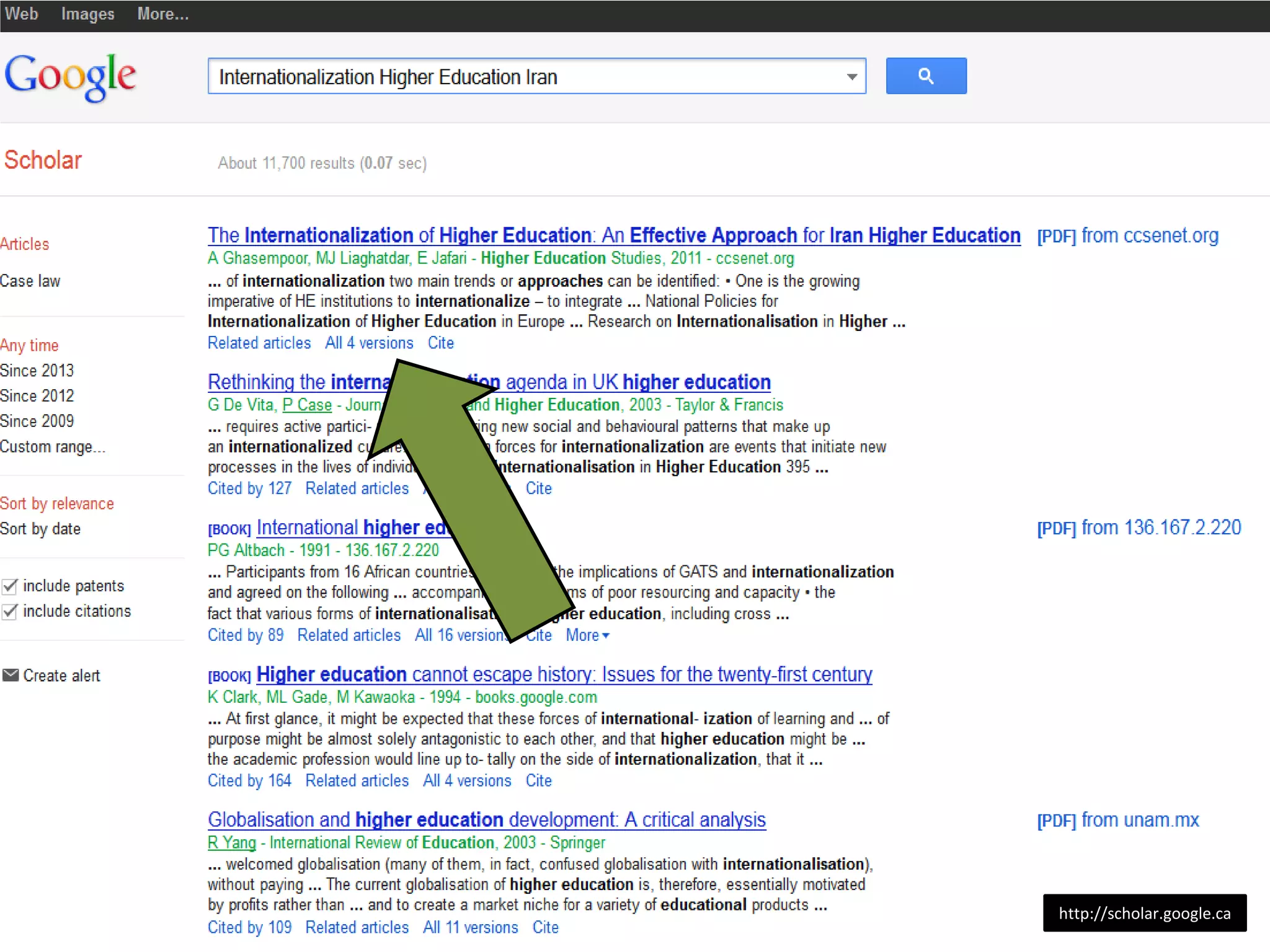Click Cited by 127
This screenshot has height=952, width=1270.
point(249,489)
